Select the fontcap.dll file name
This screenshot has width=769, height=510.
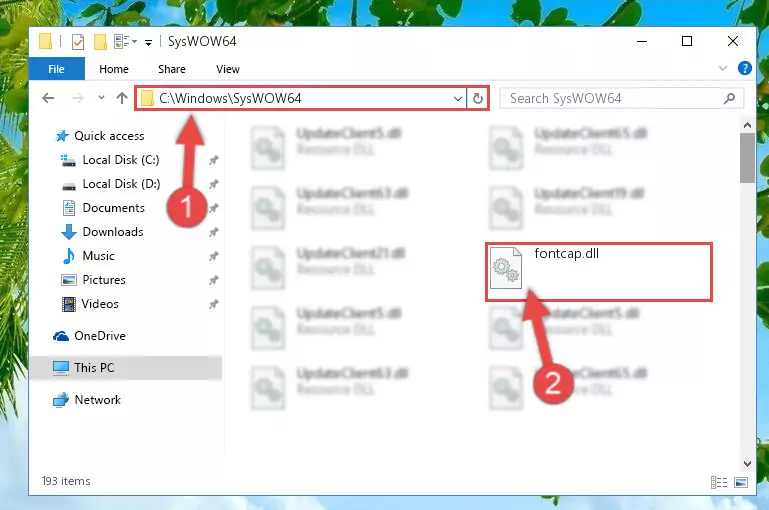(566, 254)
